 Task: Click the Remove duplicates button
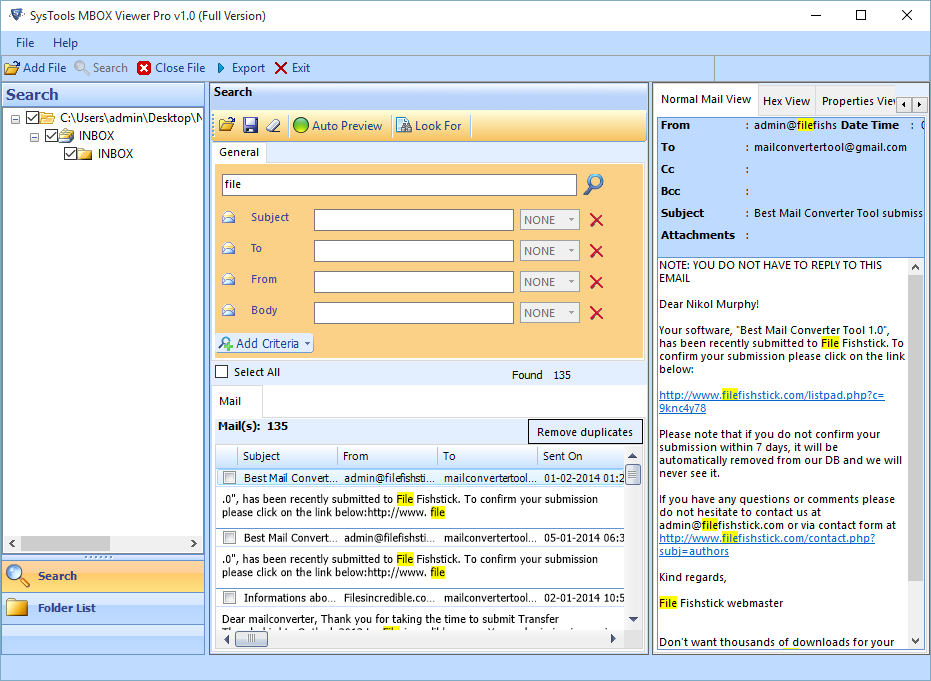pyautogui.click(x=585, y=432)
